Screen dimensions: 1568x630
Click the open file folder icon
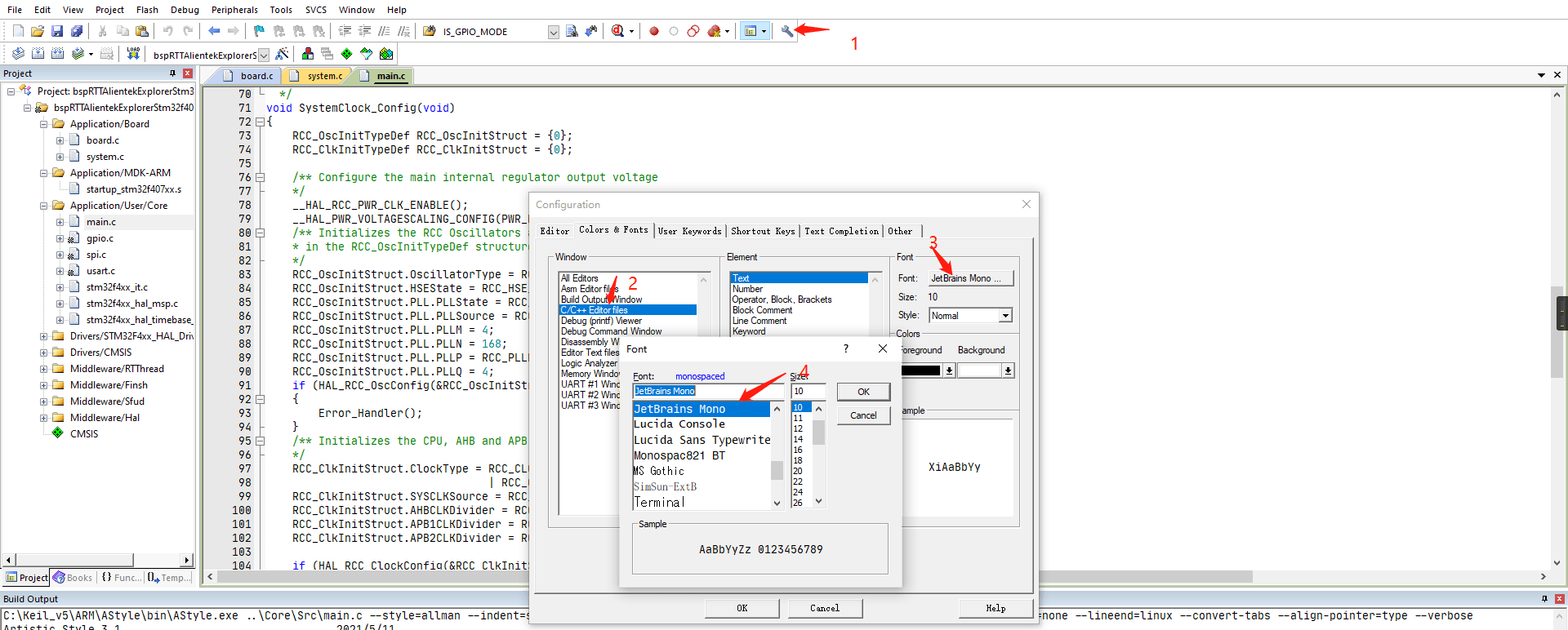pyautogui.click(x=38, y=31)
